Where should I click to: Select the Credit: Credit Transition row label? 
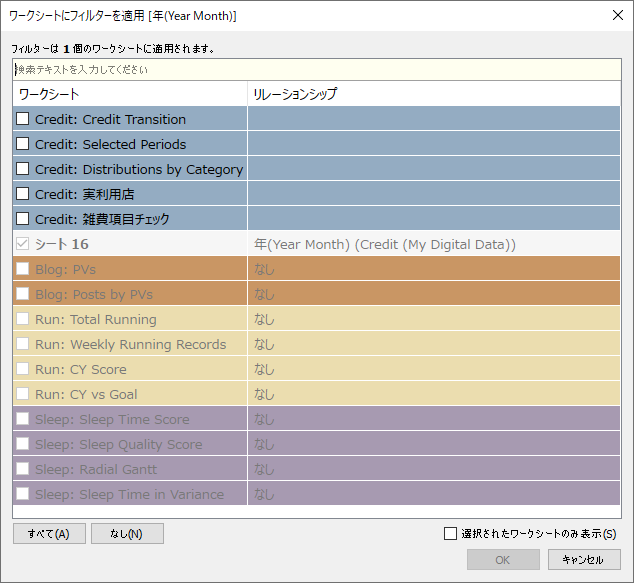coord(110,120)
